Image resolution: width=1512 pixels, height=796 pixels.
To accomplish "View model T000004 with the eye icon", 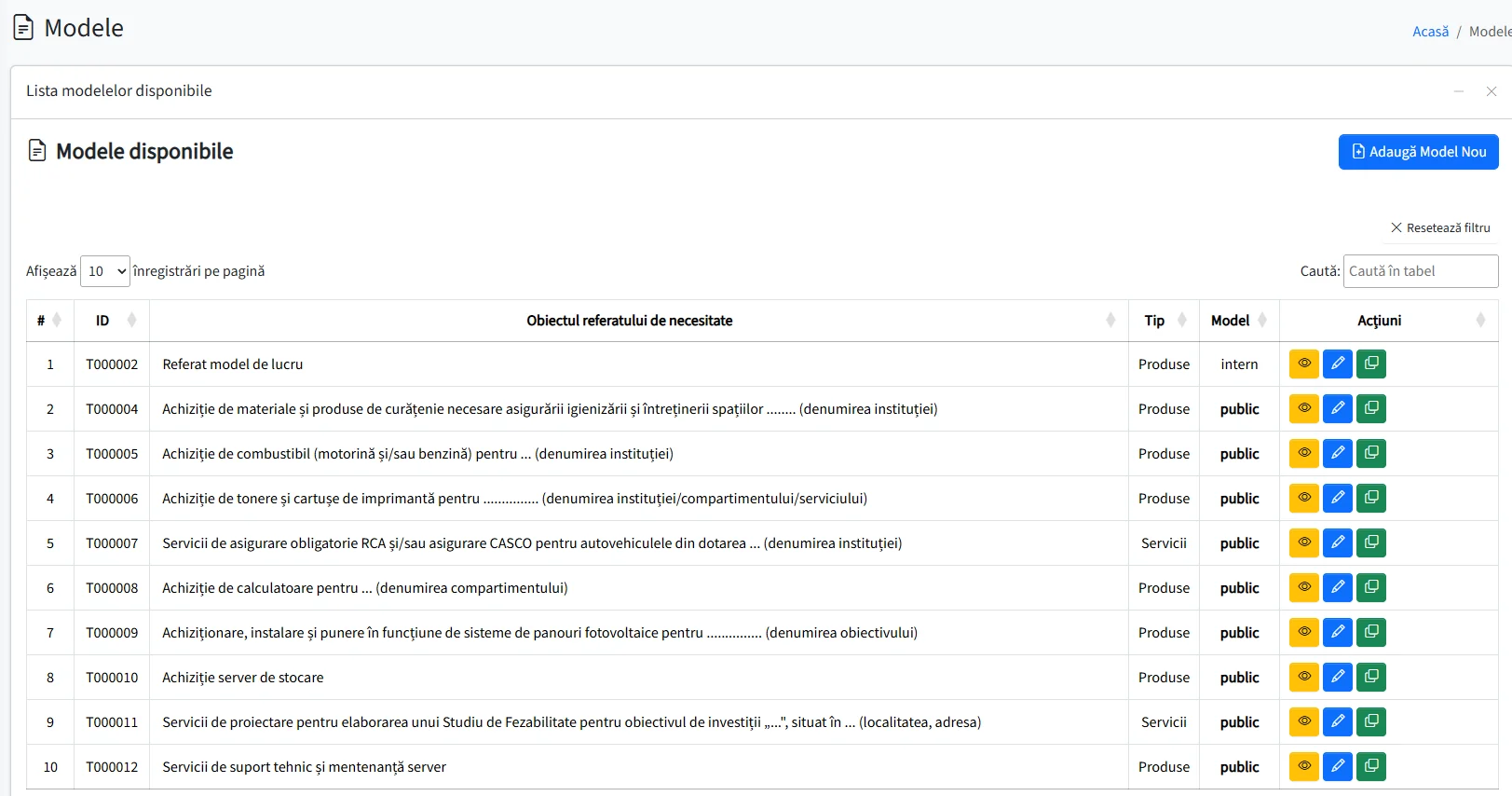I will coord(1304,408).
